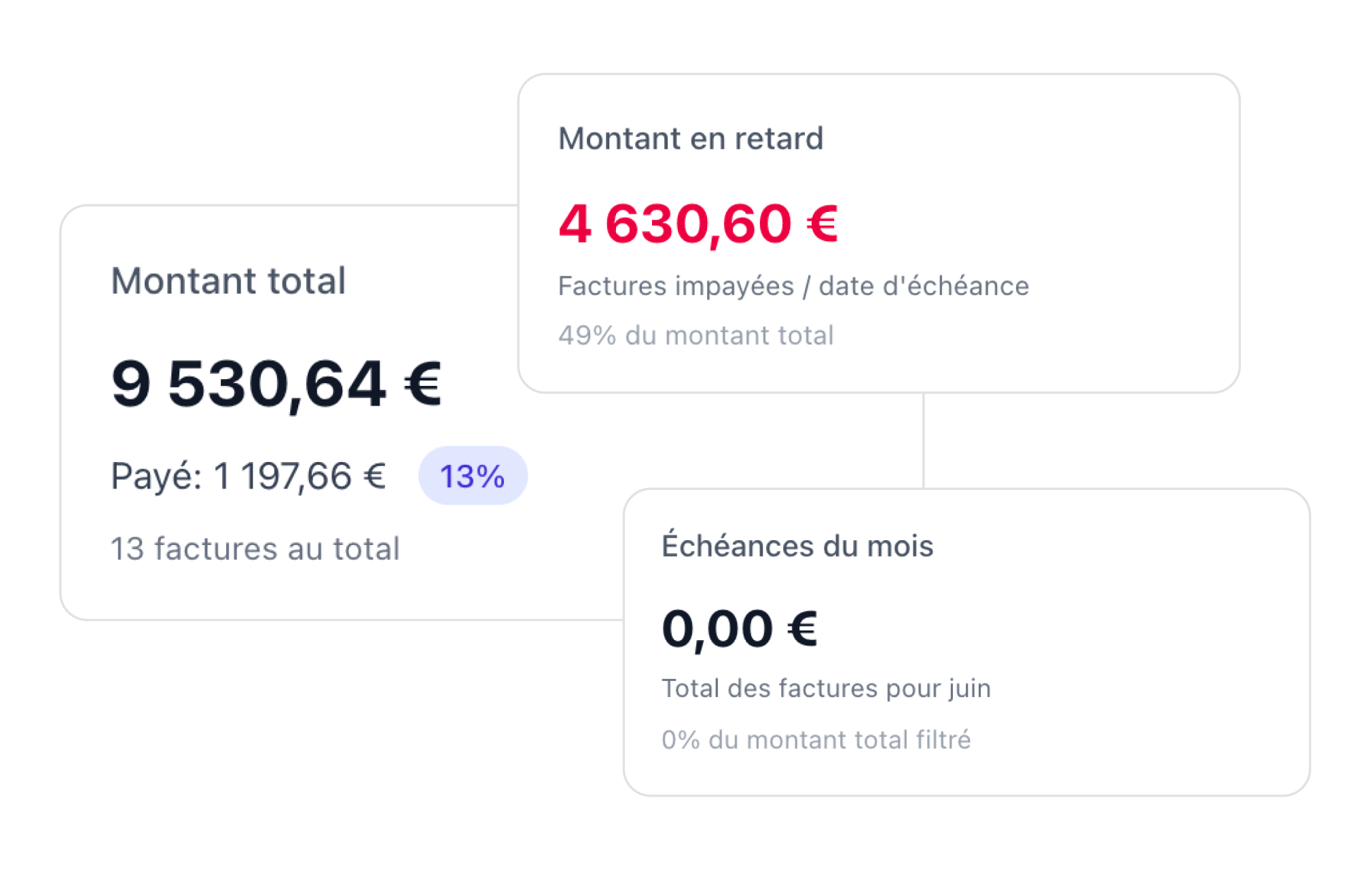1372x882 pixels.
Task: Click the "Payé:" label
Action: [156, 476]
